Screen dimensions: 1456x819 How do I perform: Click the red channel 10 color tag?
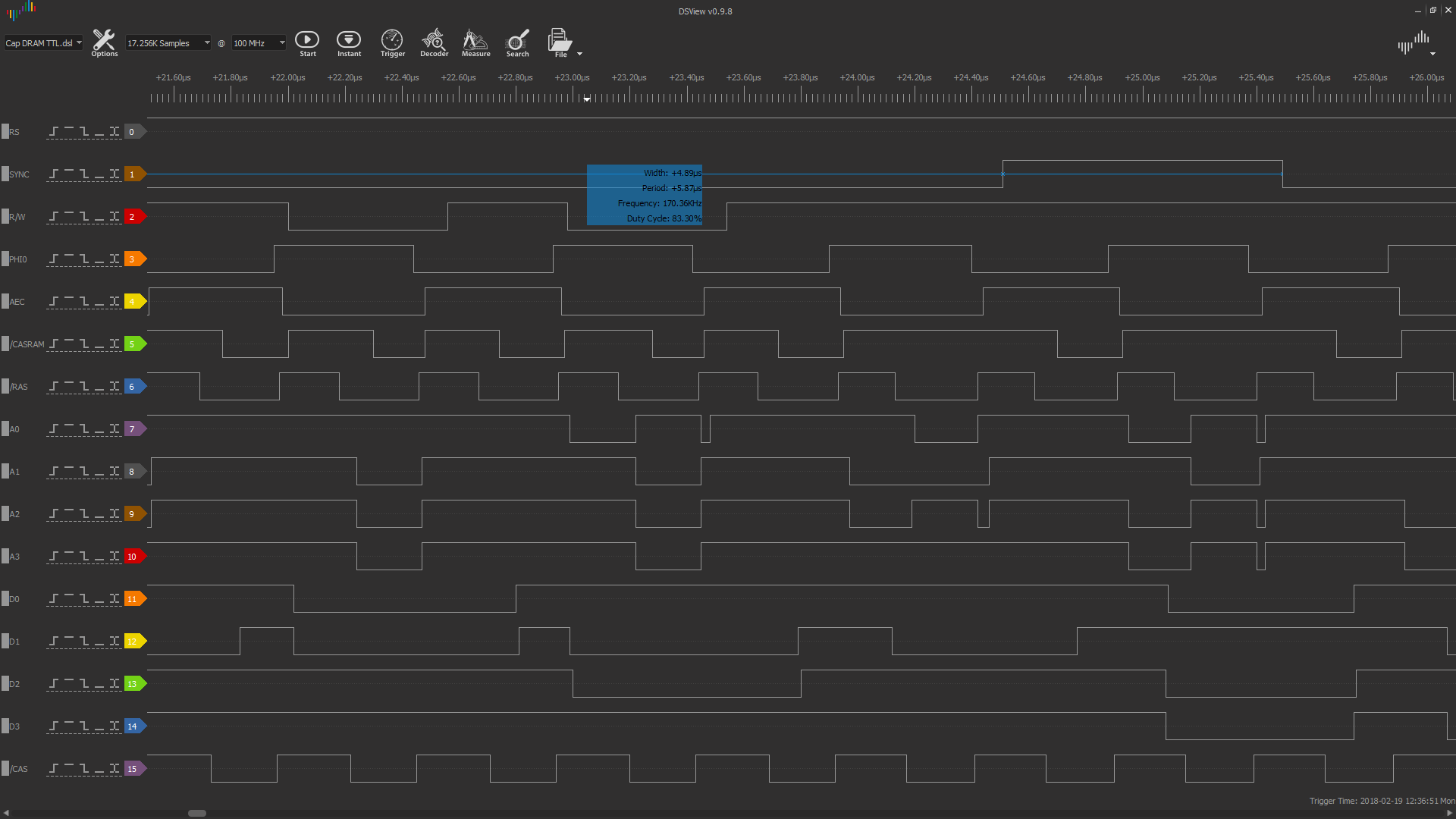pyautogui.click(x=133, y=557)
